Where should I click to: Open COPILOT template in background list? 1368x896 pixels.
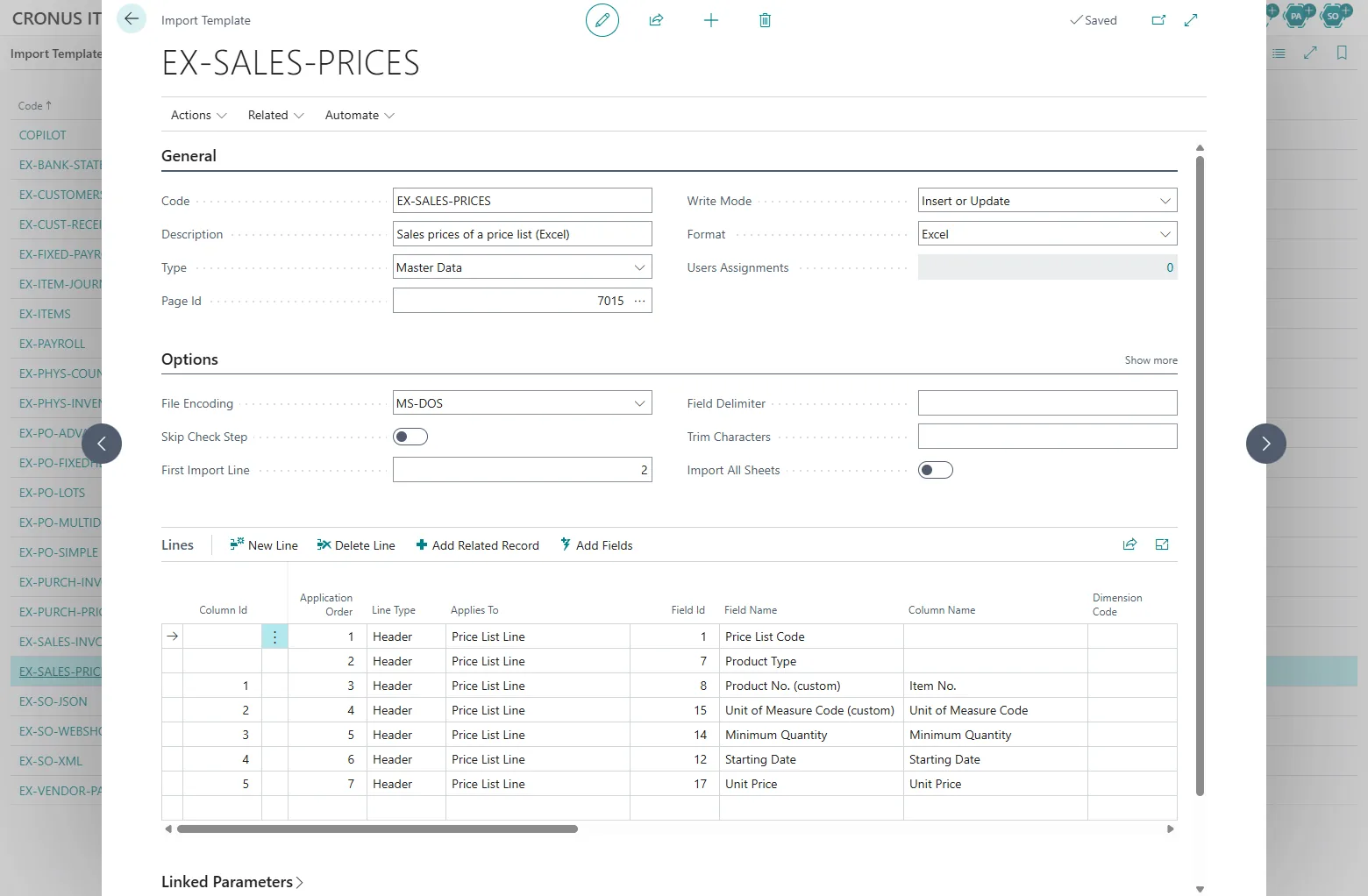(43, 135)
